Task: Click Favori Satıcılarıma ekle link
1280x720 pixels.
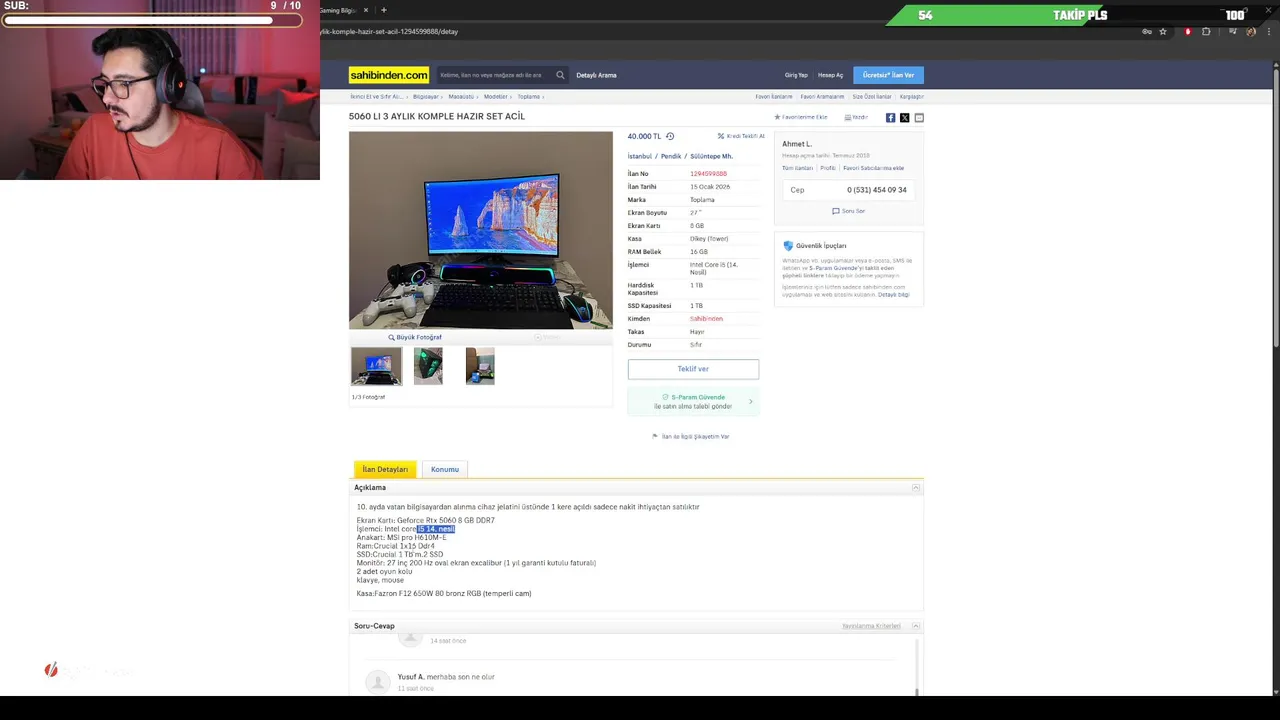Action: click(874, 168)
